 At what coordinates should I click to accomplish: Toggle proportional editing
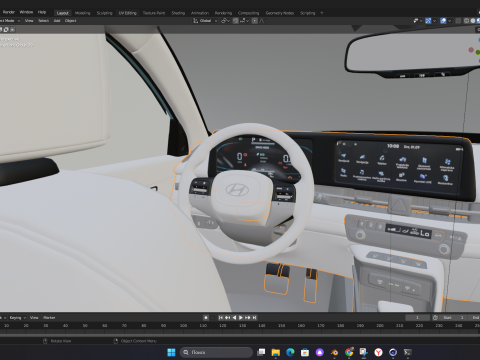255,21
